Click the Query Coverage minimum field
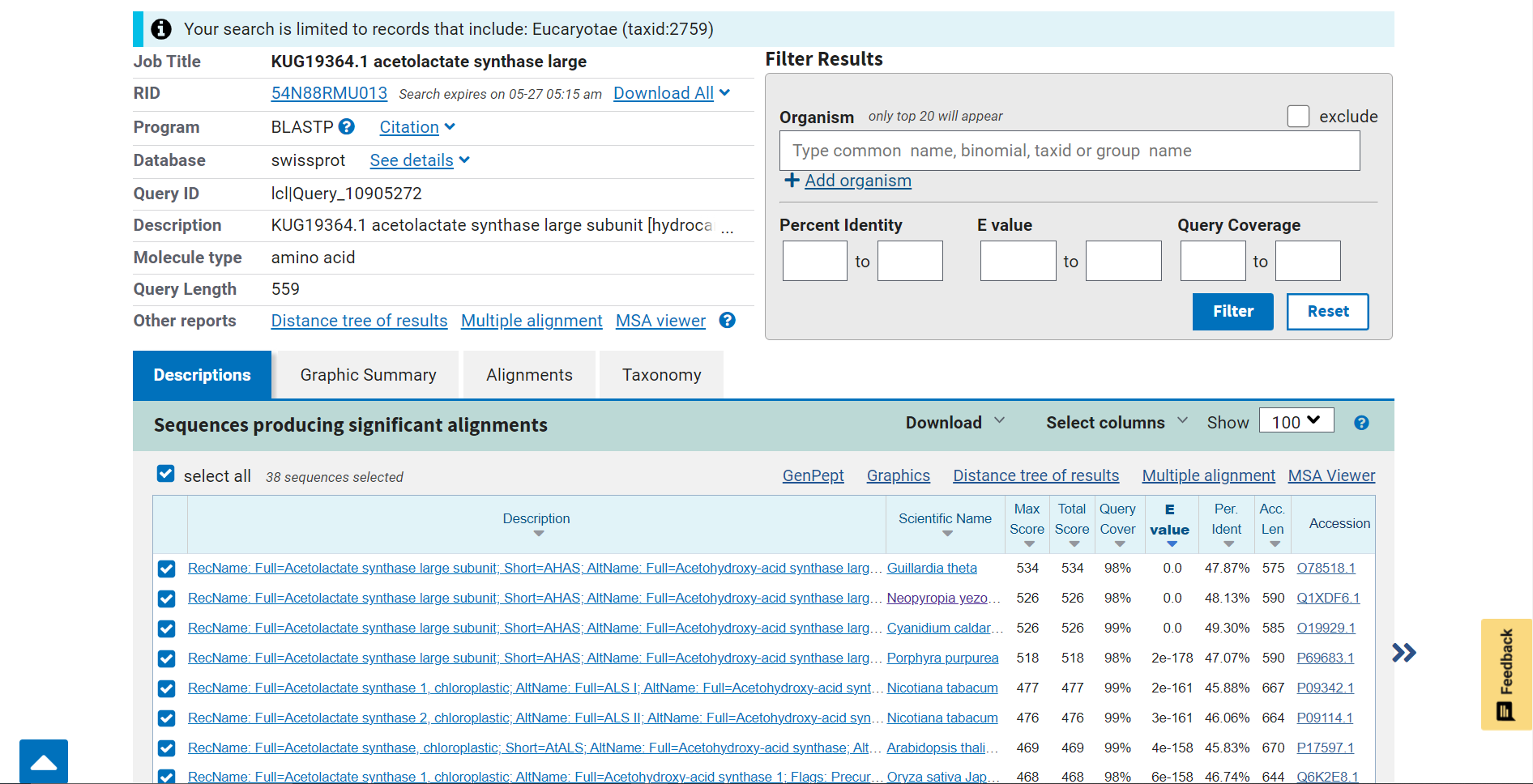The height and width of the screenshot is (784, 1533). (1213, 261)
